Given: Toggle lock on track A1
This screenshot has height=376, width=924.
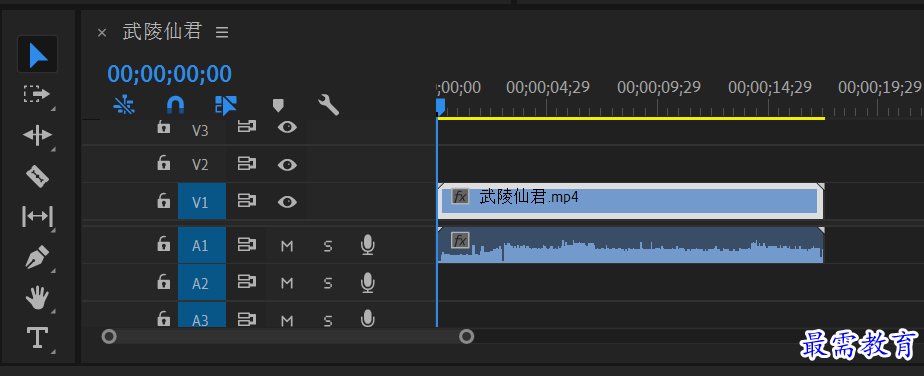Looking at the screenshot, I should pyautogui.click(x=163, y=245).
